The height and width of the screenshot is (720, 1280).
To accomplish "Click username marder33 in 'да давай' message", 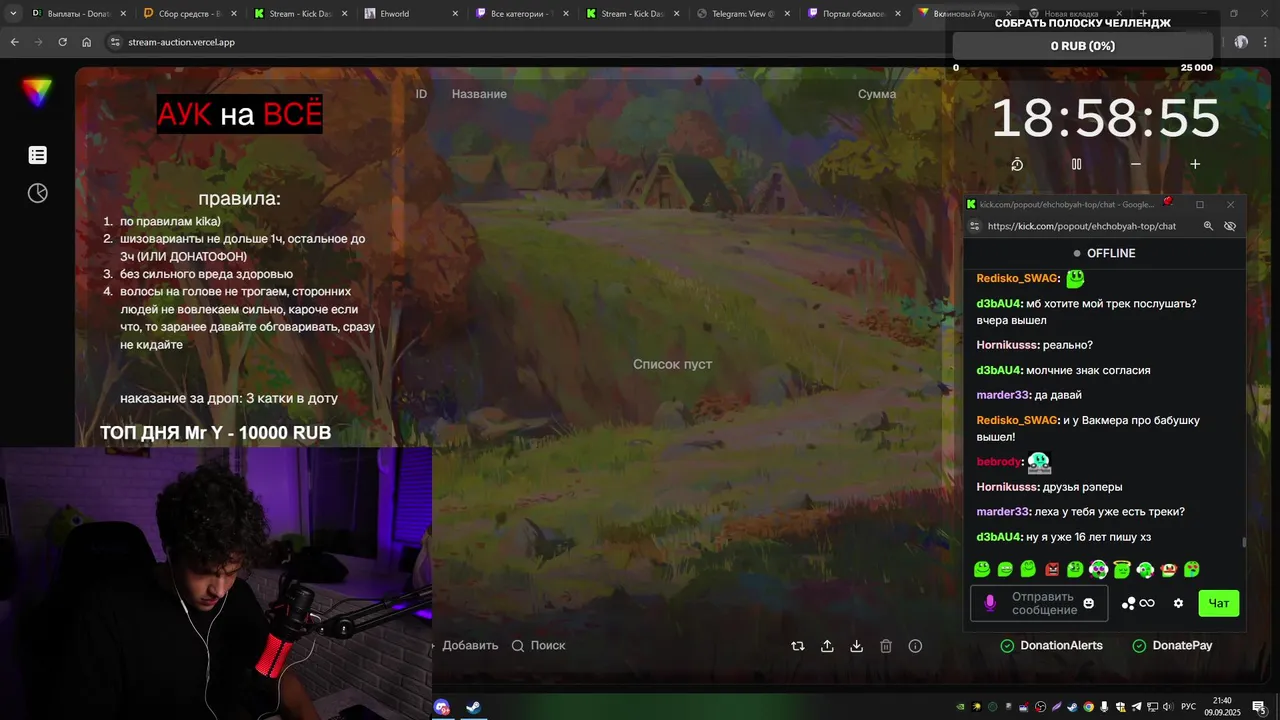I will [1003, 395].
